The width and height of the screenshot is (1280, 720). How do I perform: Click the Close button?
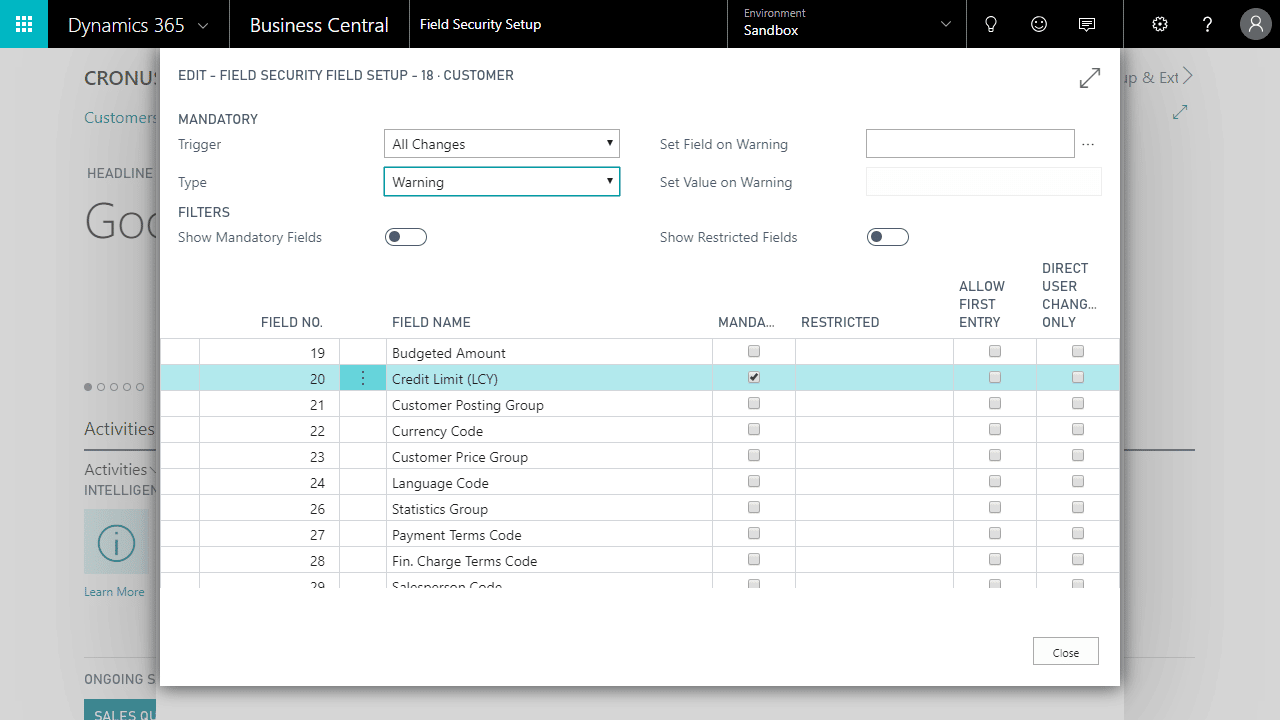click(1066, 652)
